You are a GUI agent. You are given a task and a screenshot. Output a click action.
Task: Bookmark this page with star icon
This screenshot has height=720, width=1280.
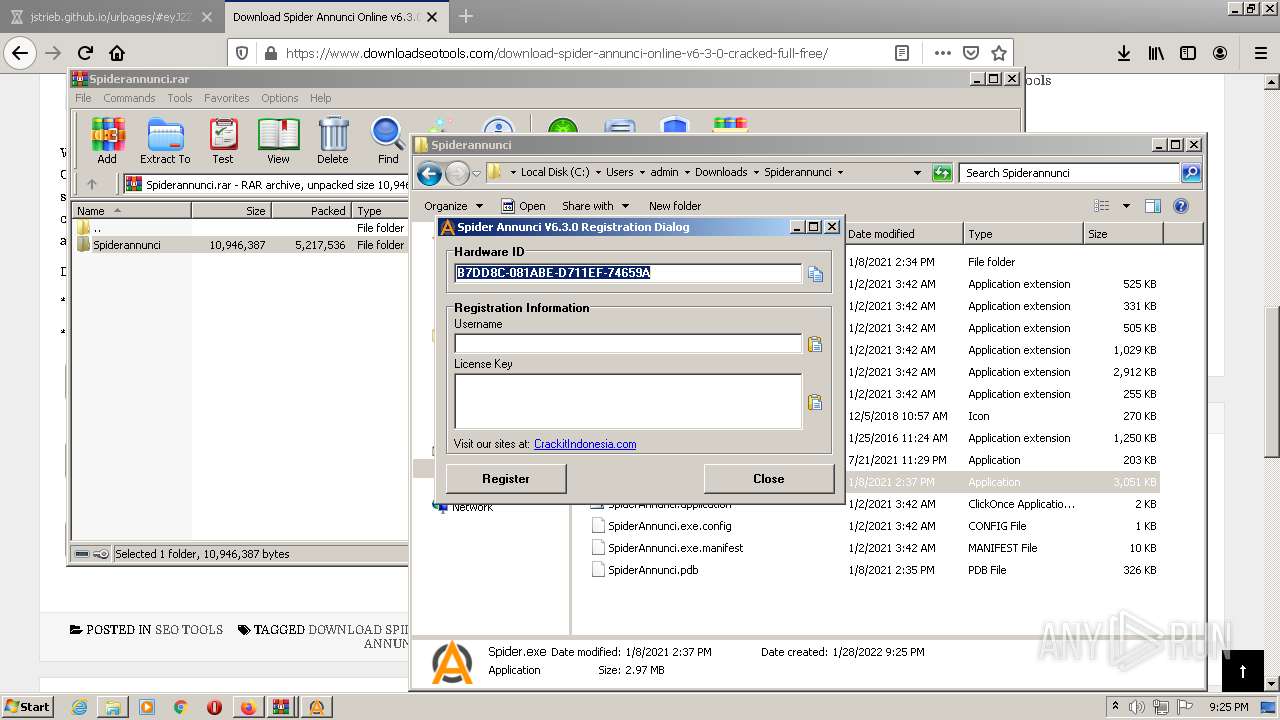998,53
